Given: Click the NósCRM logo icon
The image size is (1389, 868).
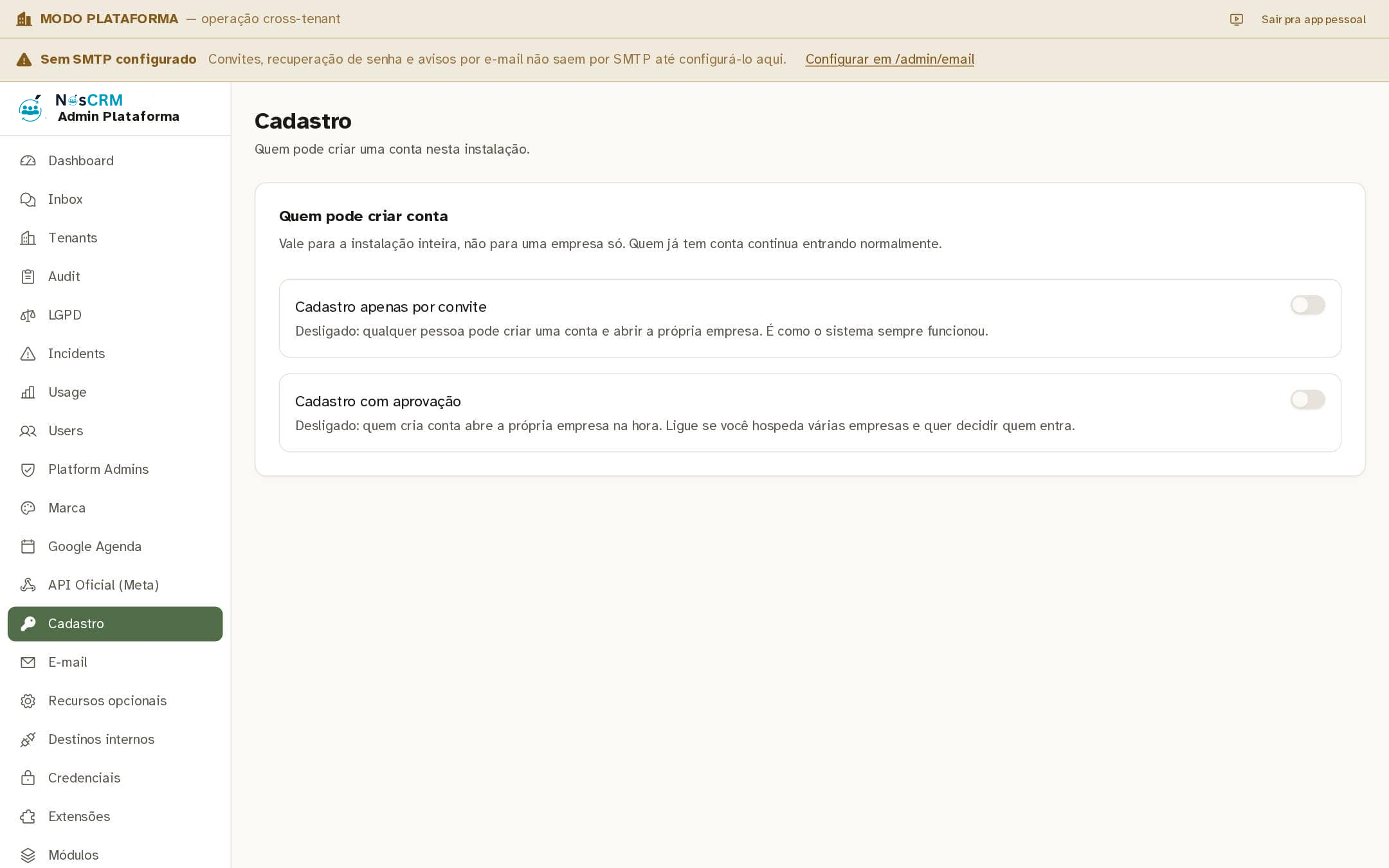Looking at the screenshot, I should (x=30, y=108).
